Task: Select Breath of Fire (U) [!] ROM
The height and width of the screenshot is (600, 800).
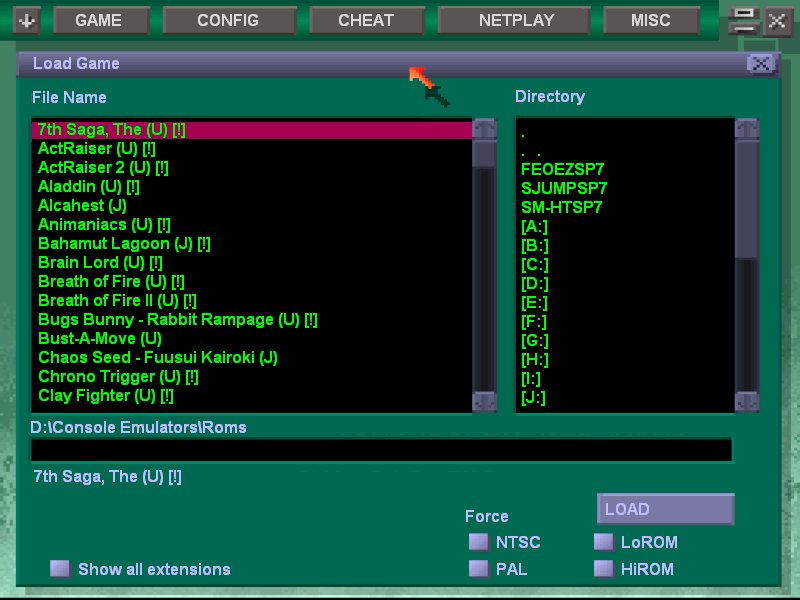Action: pyautogui.click(x=252, y=282)
